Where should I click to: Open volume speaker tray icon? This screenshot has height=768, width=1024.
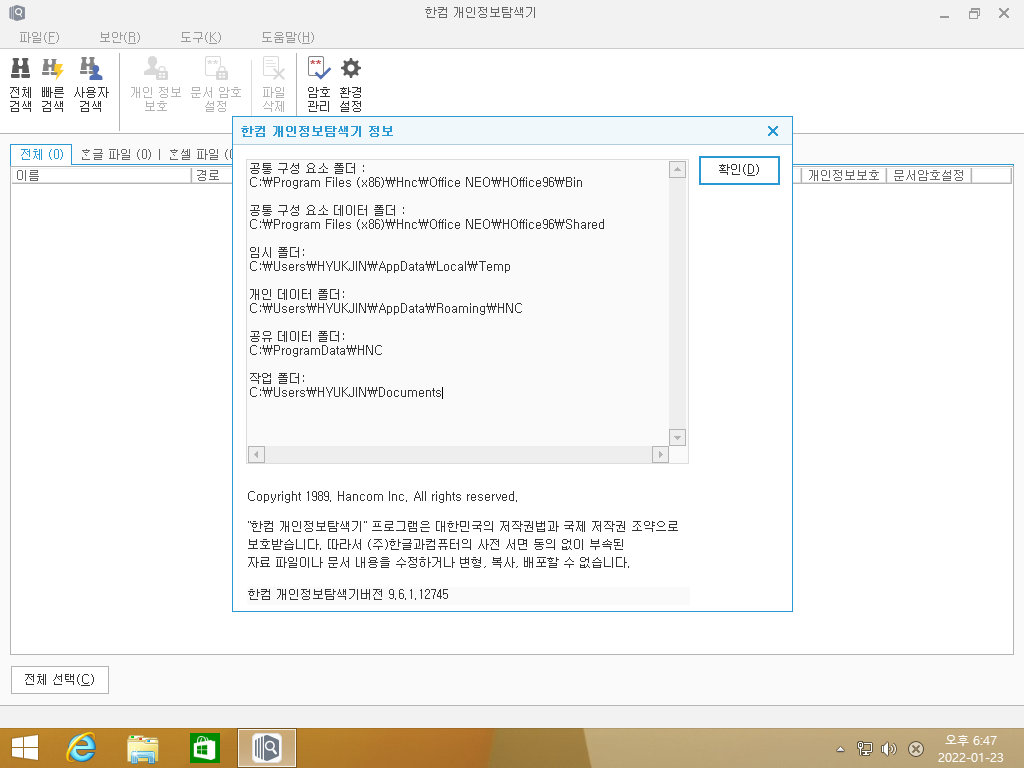889,749
